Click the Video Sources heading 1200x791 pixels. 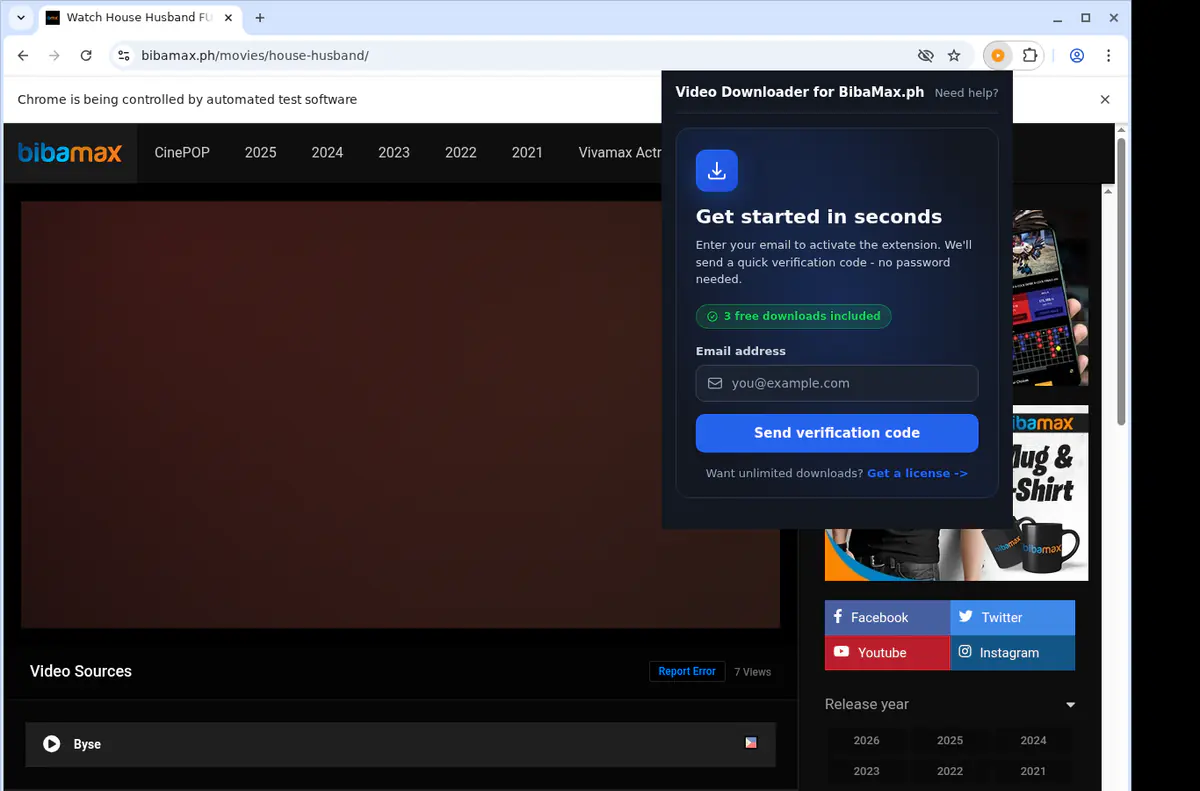81,671
